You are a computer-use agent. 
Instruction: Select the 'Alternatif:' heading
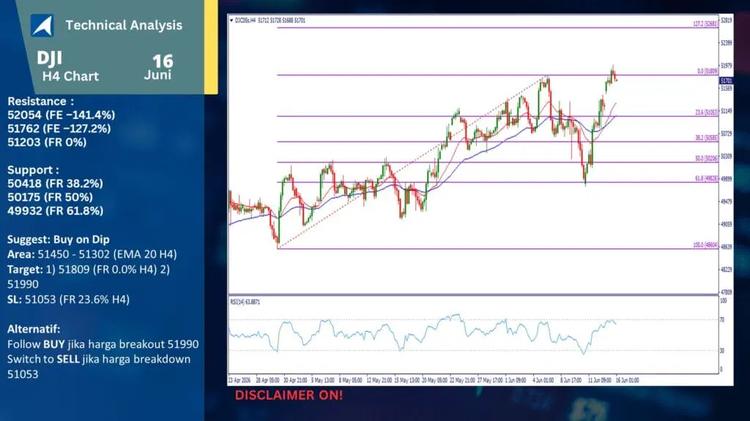tap(34, 329)
